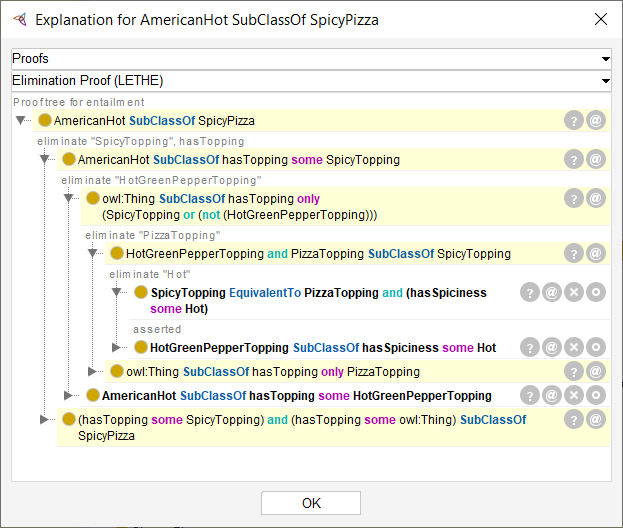
Task: Expand the owl:Thing hasTopping only PizzaTopping node
Action: click(92, 371)
